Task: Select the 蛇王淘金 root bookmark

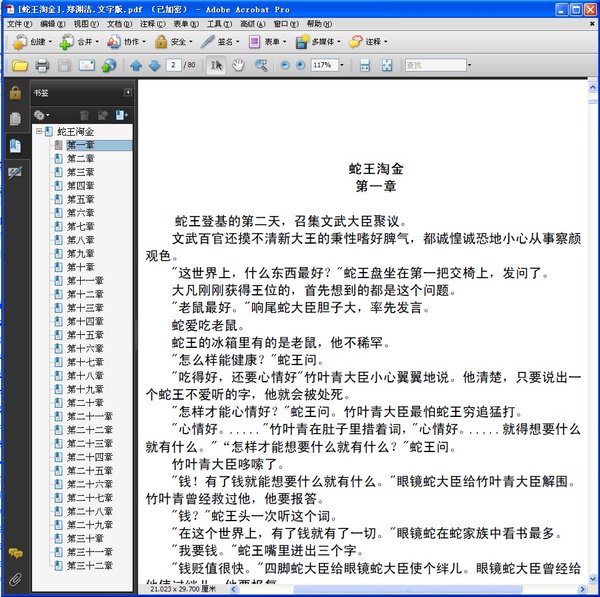Action: [x=75, y=132]
